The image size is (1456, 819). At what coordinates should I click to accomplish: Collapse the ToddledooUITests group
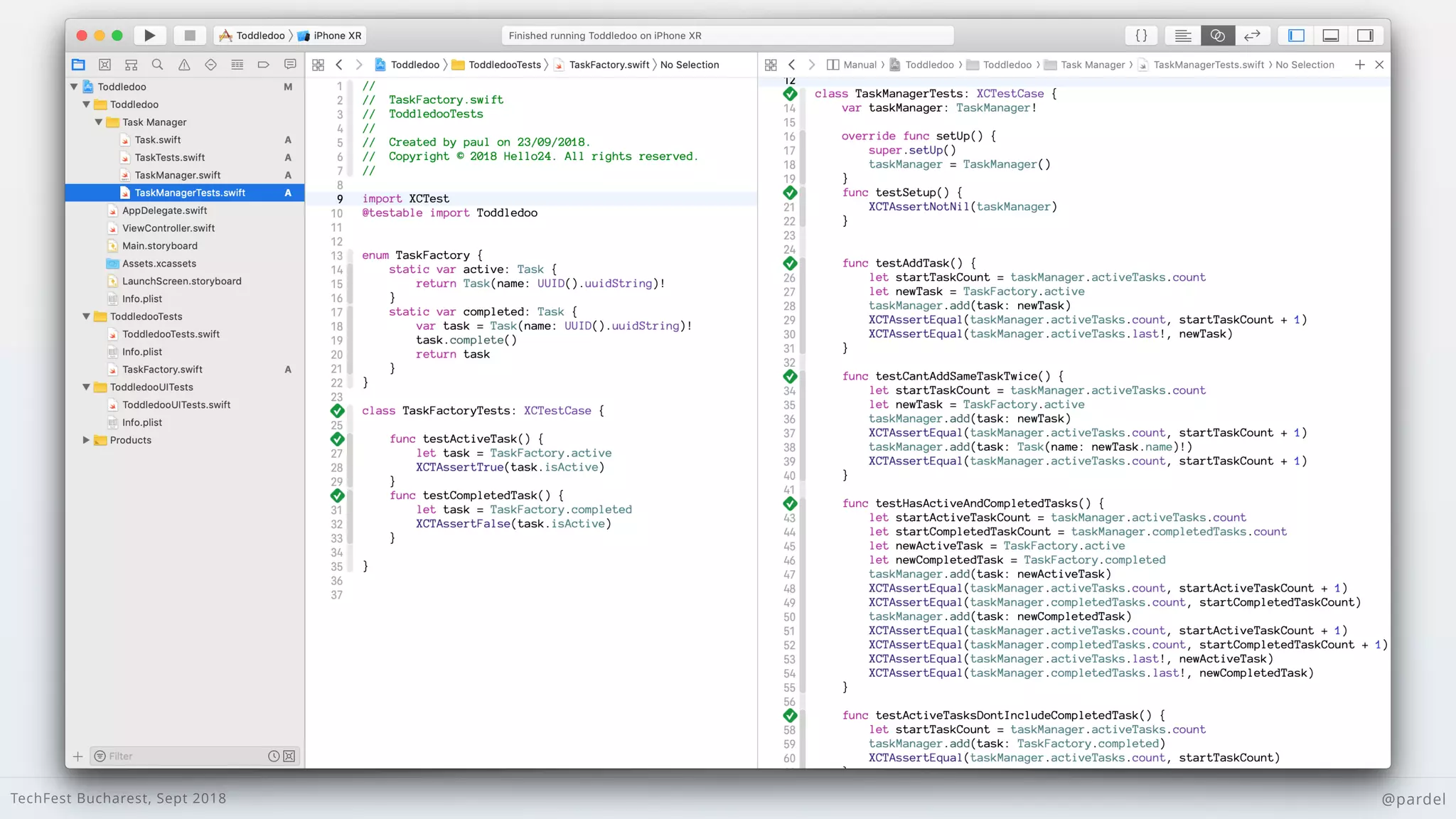click(x=86, y=387)
